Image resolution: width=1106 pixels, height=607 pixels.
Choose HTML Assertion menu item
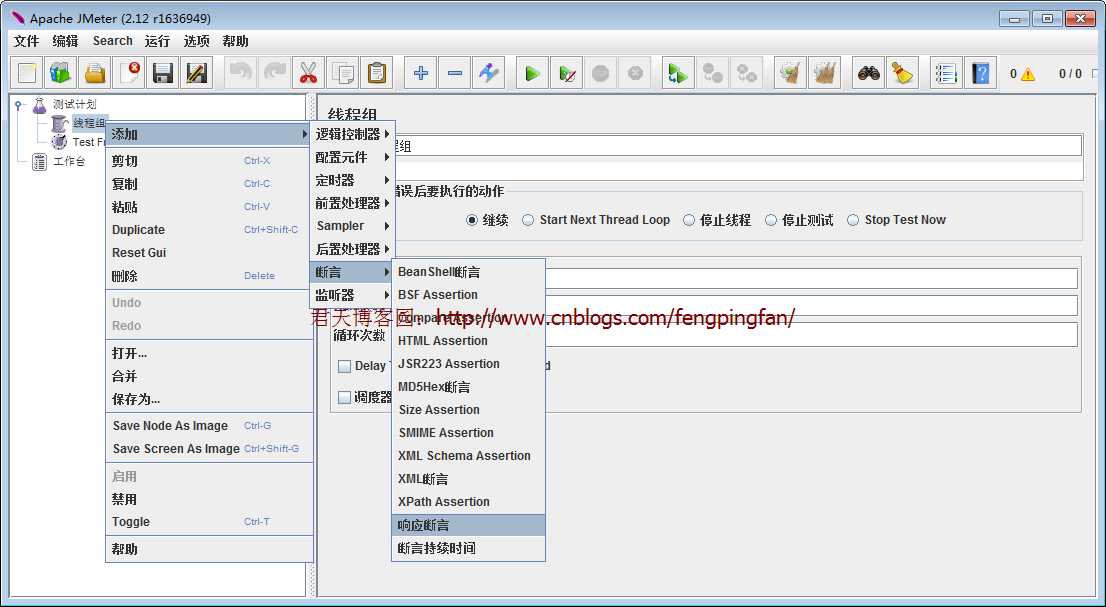point(468,341)
